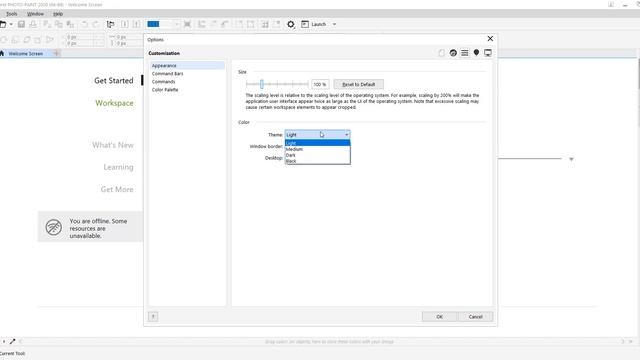640x360 pixels.
Task: Select the Welcome Screen document tab
Action: pos(25,53)
